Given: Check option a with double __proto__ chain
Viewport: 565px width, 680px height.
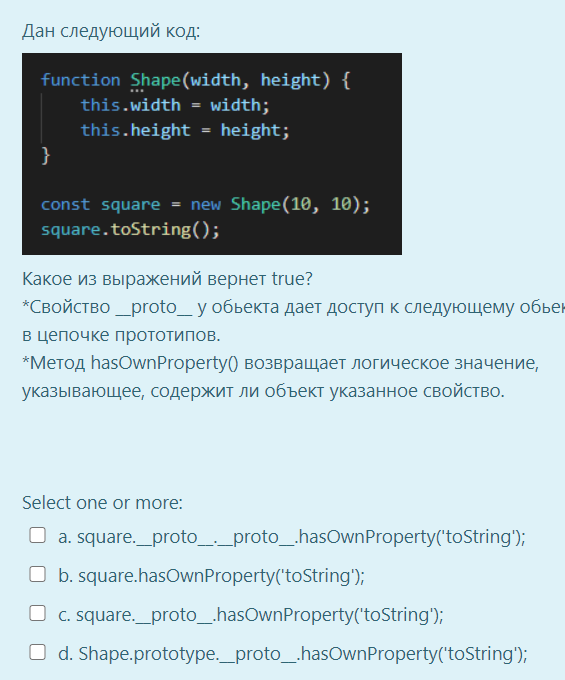Looking at the screenshot, I should 37,535.
